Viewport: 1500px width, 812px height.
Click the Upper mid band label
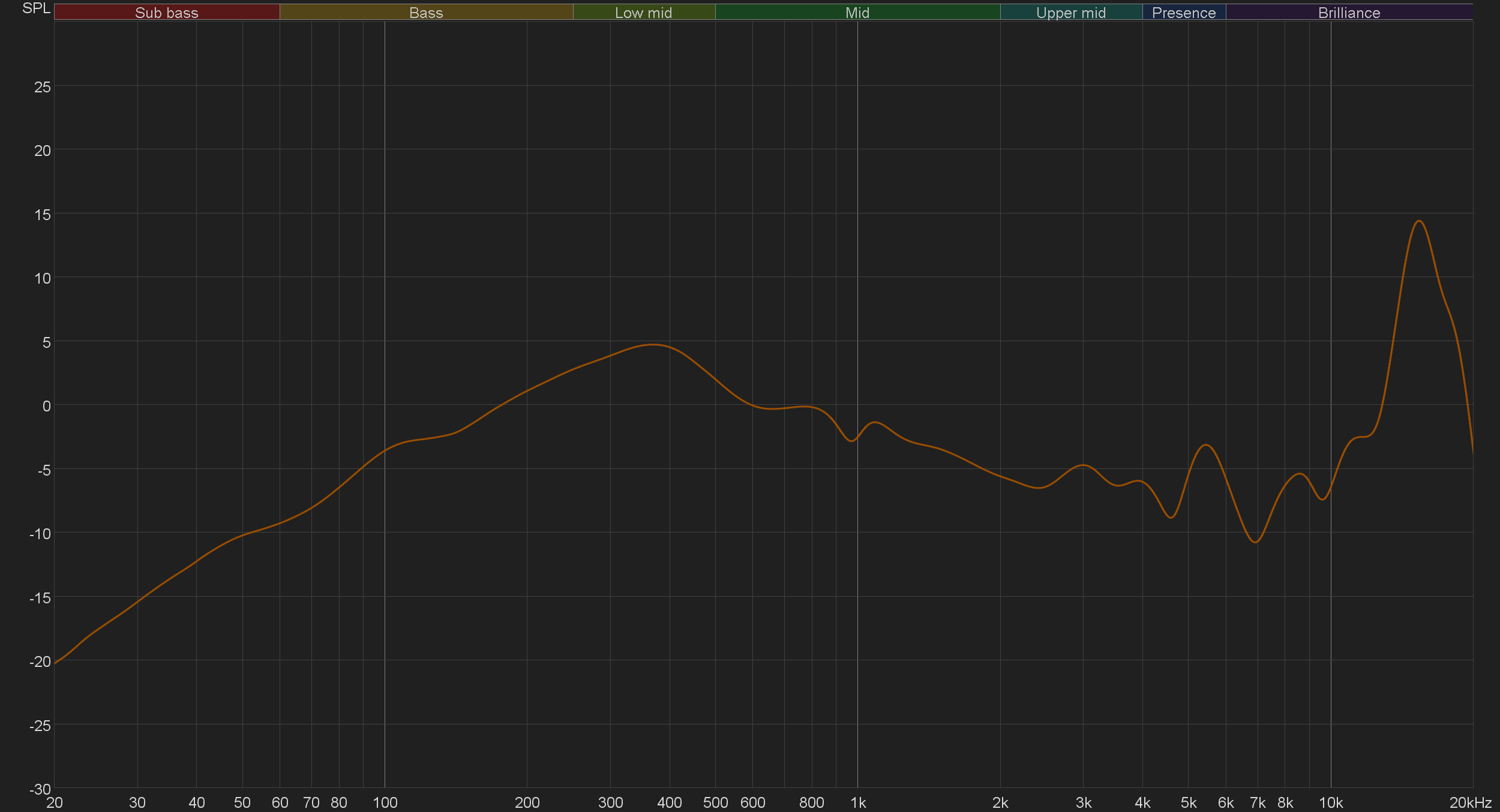[x=1070, y=13]
